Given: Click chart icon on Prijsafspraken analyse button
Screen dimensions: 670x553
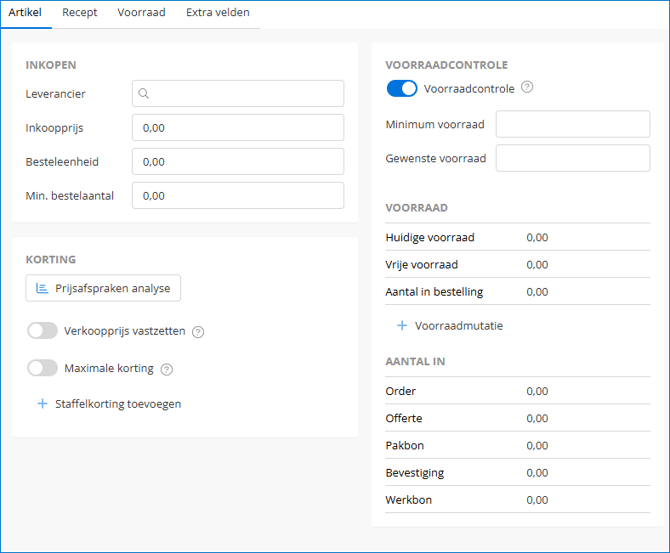Looking at the screenshot, I should [42, 288].
